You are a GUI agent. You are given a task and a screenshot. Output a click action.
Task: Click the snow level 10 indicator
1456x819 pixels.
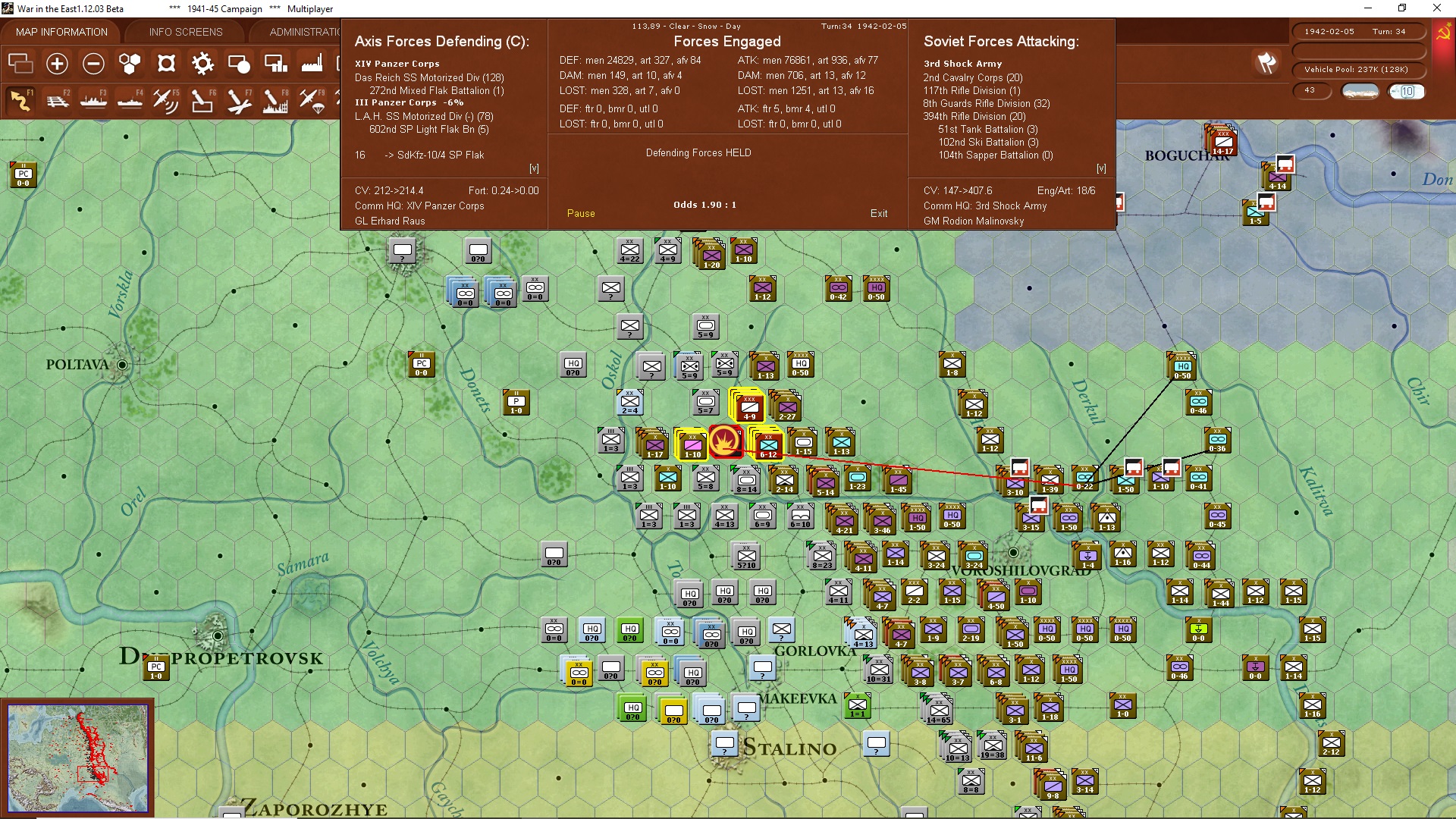click(x=1407, y=92)
